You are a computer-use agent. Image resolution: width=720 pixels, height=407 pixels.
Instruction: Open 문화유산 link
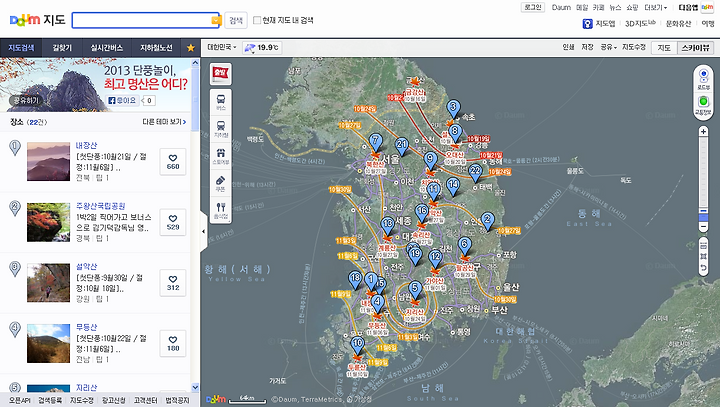coord(678,23)
